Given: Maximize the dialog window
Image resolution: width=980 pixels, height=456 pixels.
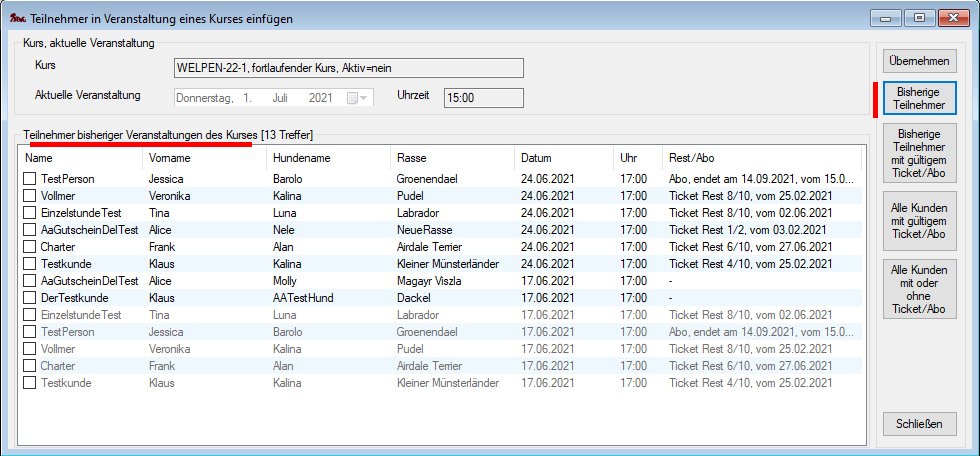Looking at the screenshot, I should (x=919, y=16).
